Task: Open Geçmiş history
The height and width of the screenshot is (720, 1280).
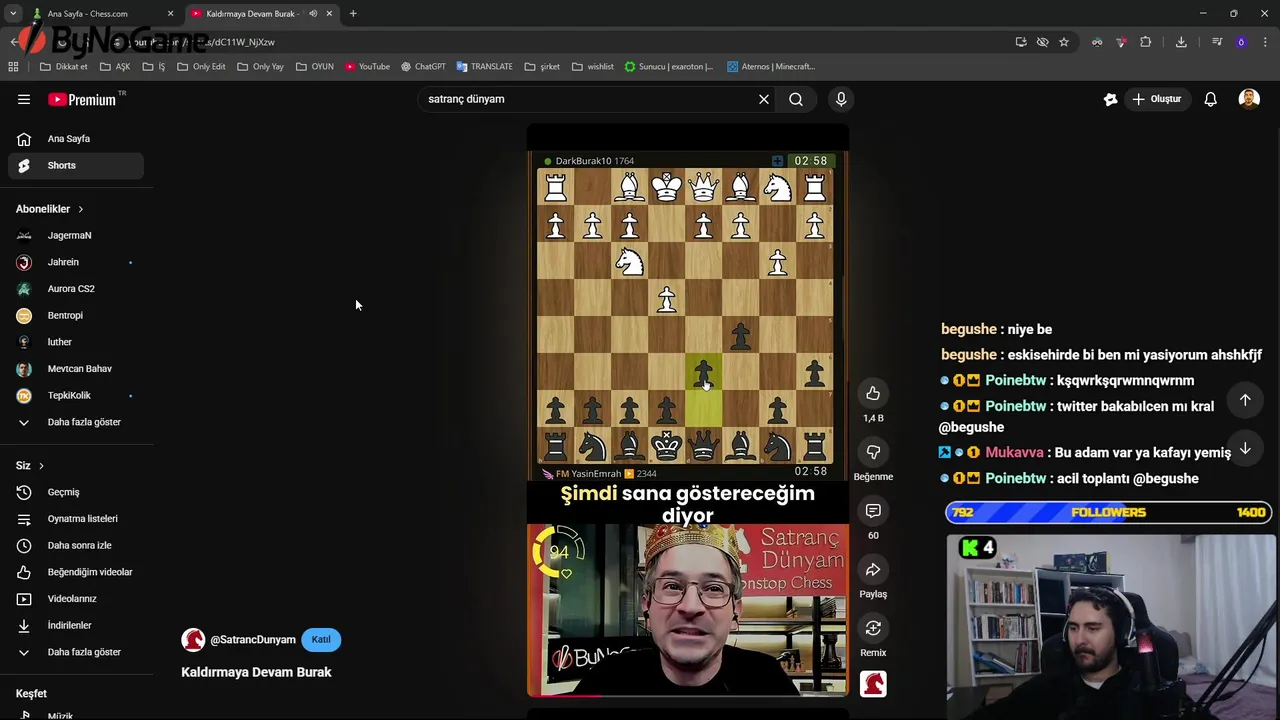Action: (x=76, y=492)
